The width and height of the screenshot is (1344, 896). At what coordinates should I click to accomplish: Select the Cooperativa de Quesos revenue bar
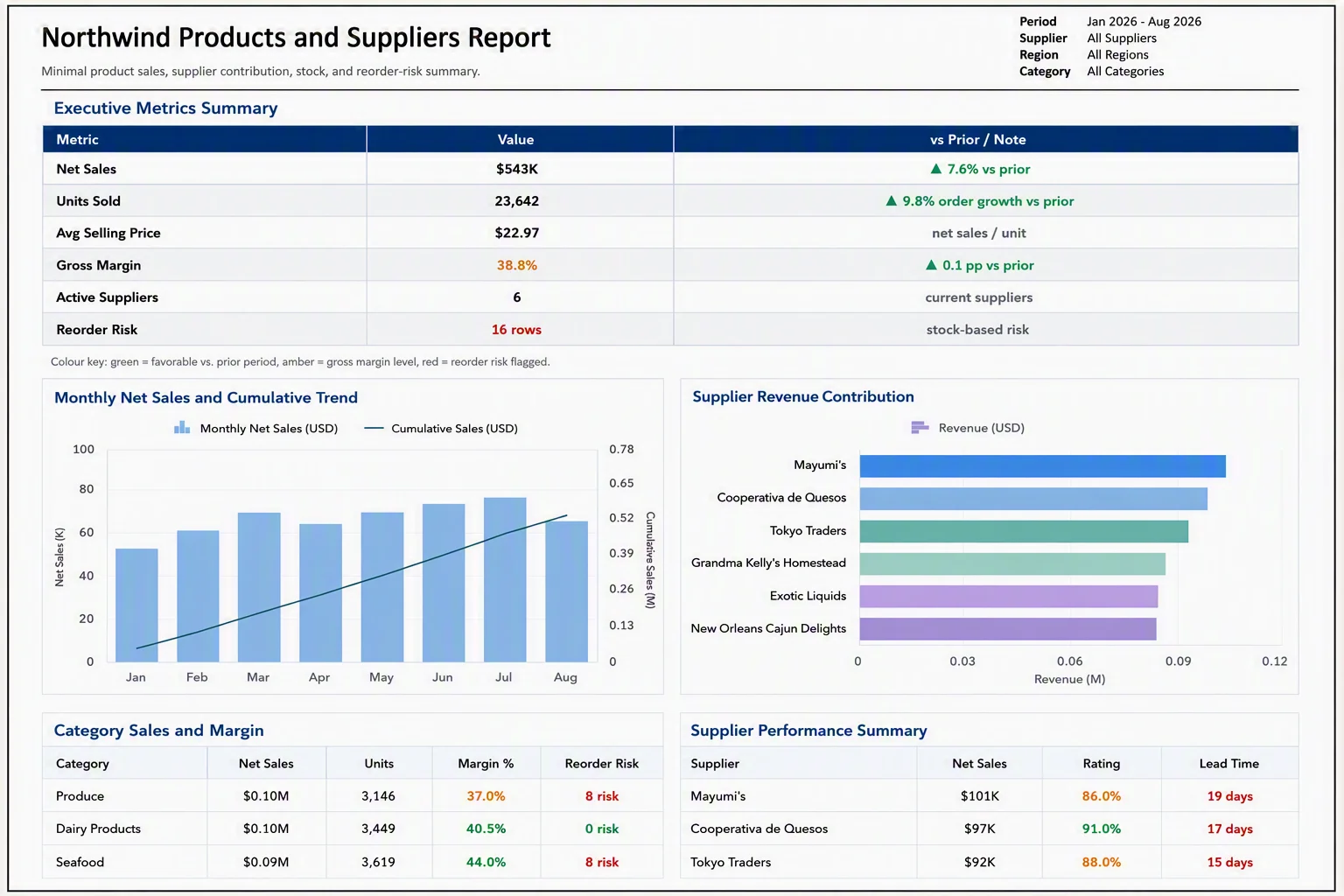point(1033,498)
